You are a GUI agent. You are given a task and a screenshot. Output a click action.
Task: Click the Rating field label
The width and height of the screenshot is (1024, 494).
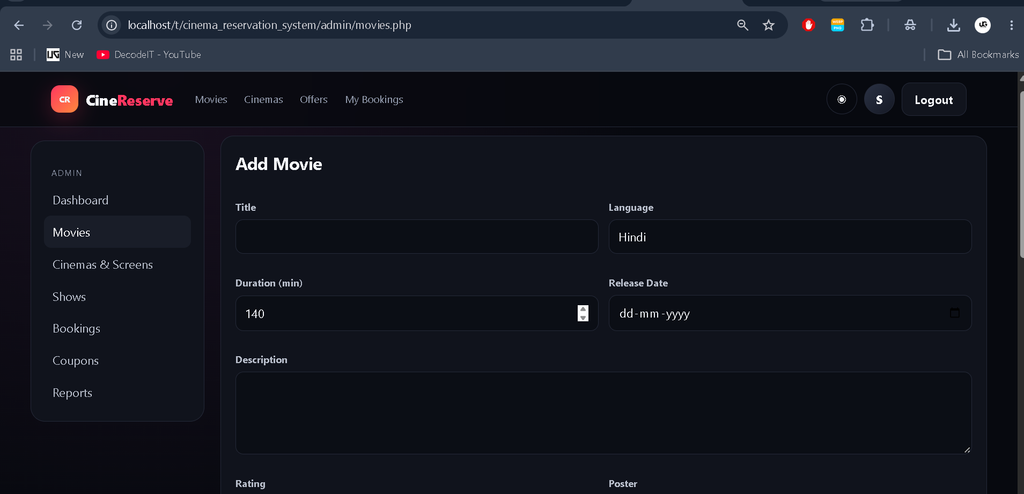click(x=251, y=484)
